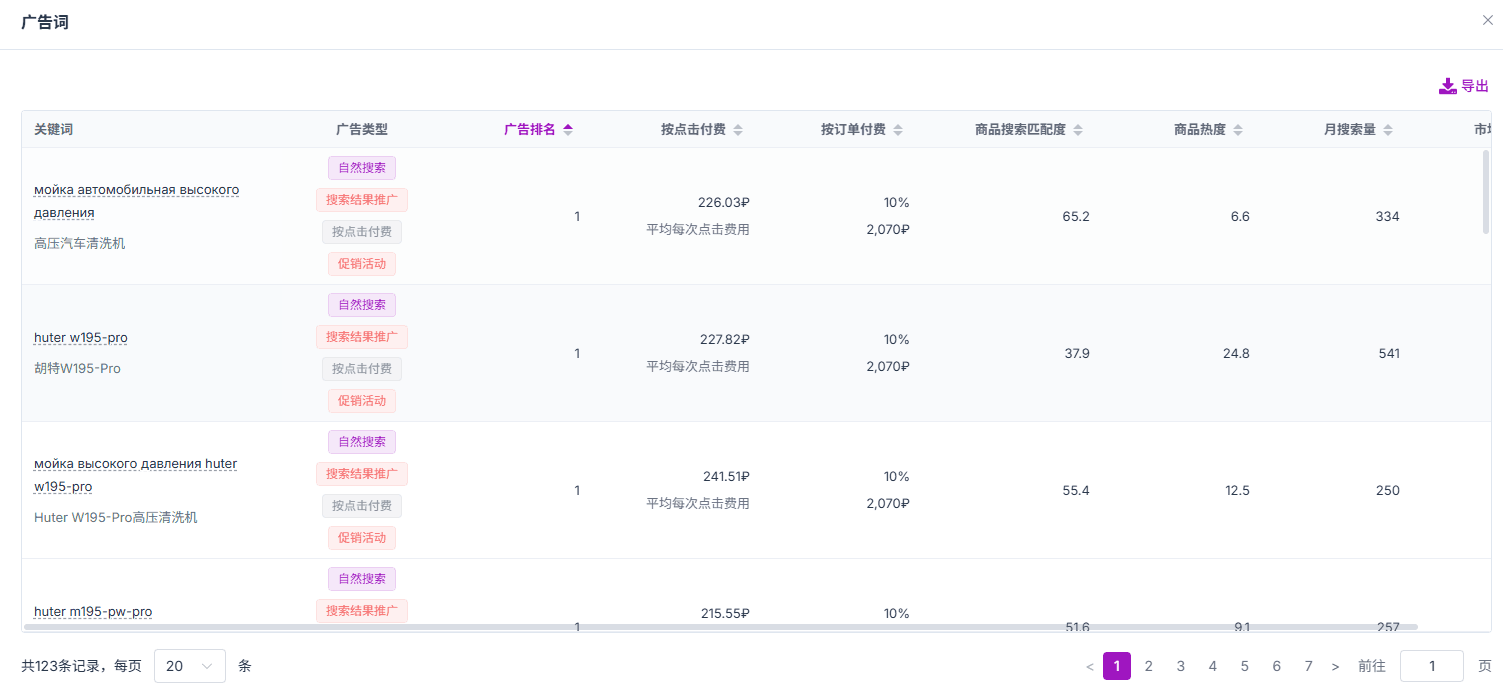Click the export download icon
The image size is (1503, 690).
pos(1448,86)
